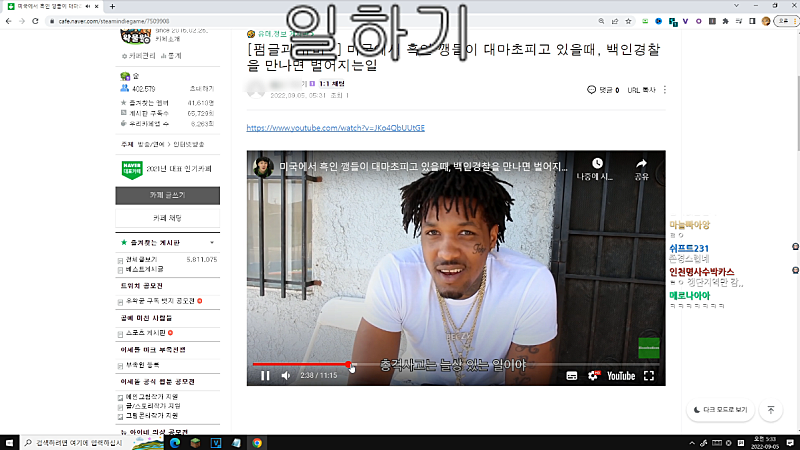Mute the video volume
The width and height of the screenshot is (800, 450).
click(286, 376)
